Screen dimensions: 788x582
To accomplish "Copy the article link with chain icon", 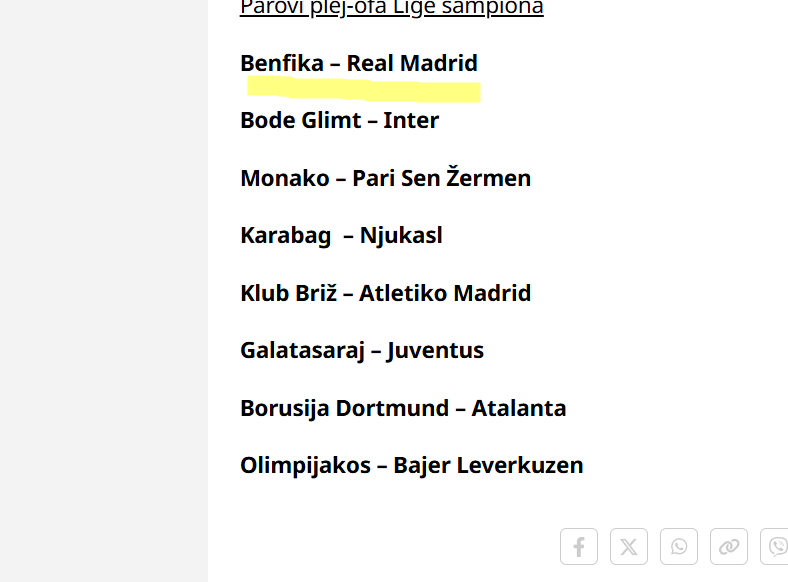I will pyautogui.click(x=729, y=547).
